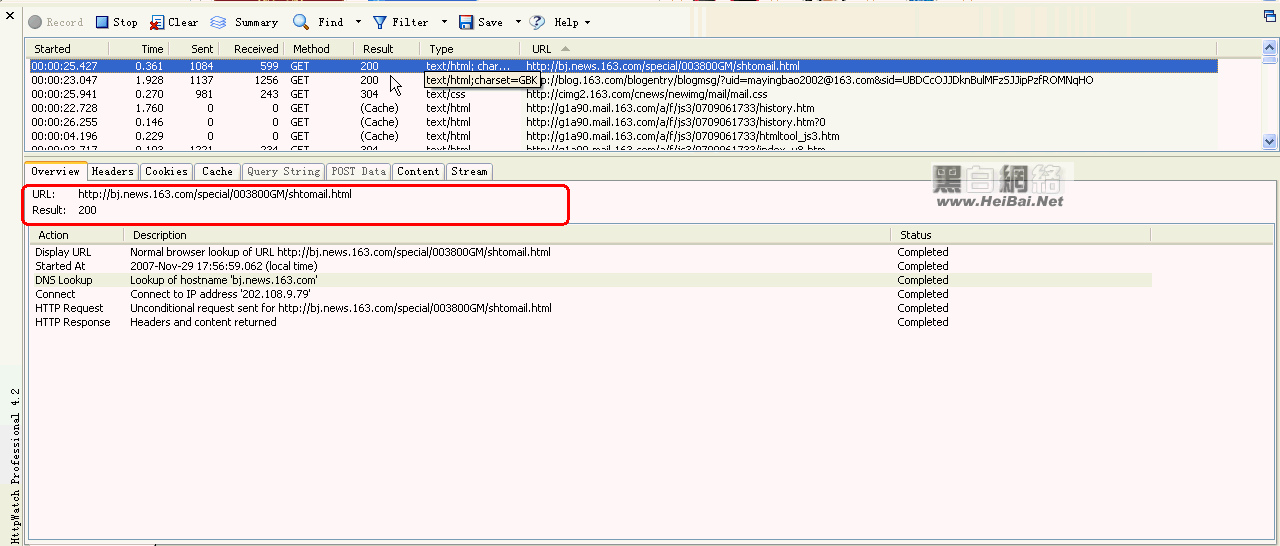Select the Connect action row
This screenshot has width=1280, height=546.
pos(591,294)
